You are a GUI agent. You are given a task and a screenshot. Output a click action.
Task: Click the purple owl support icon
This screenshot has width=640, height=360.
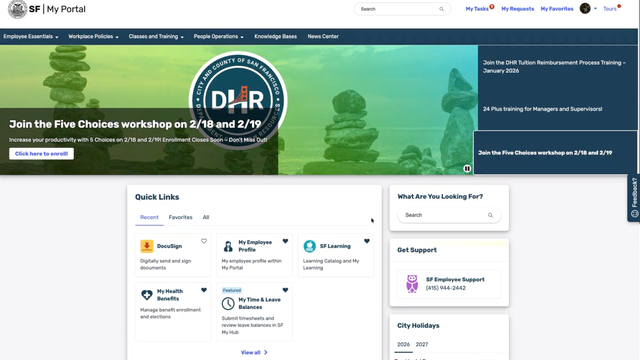click(x=412, y=284)
